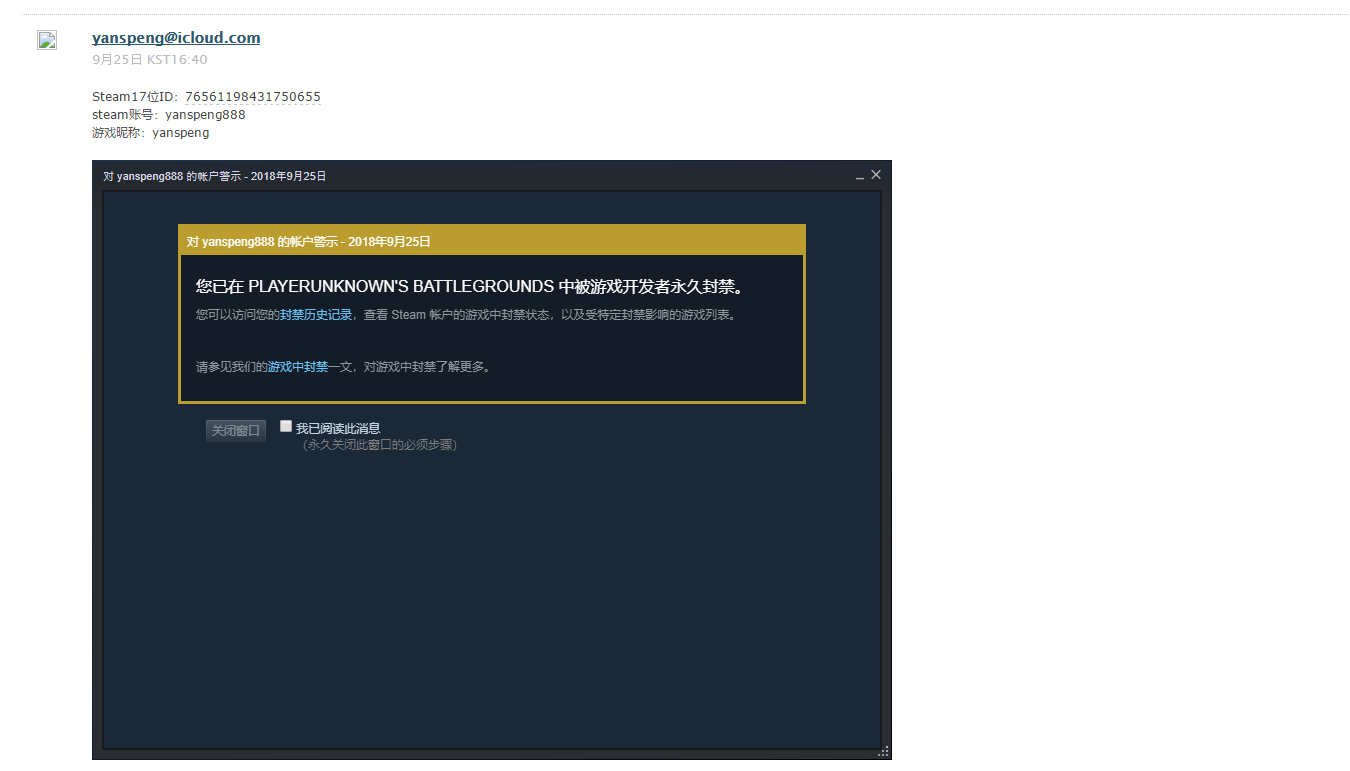Click the broken avatar image icon
Image resolution: width=1350 pixels, height=771 pixels.
click(47, 40)
